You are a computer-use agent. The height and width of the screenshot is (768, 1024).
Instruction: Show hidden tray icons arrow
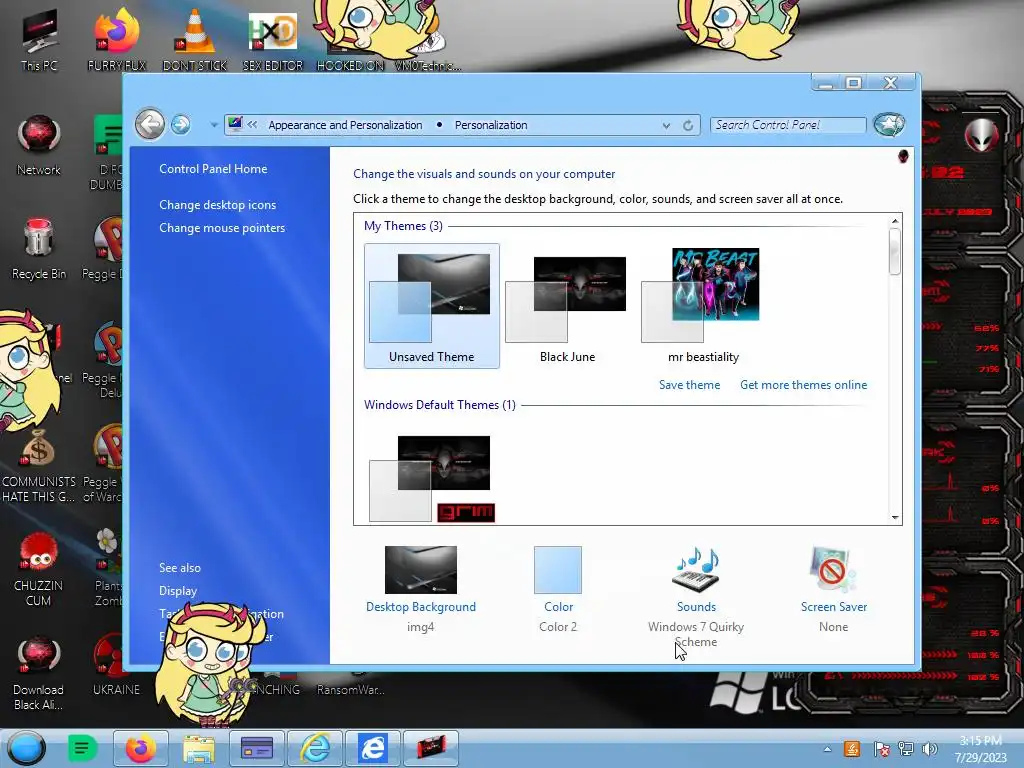pyautogui.click(x=827, y=749)
